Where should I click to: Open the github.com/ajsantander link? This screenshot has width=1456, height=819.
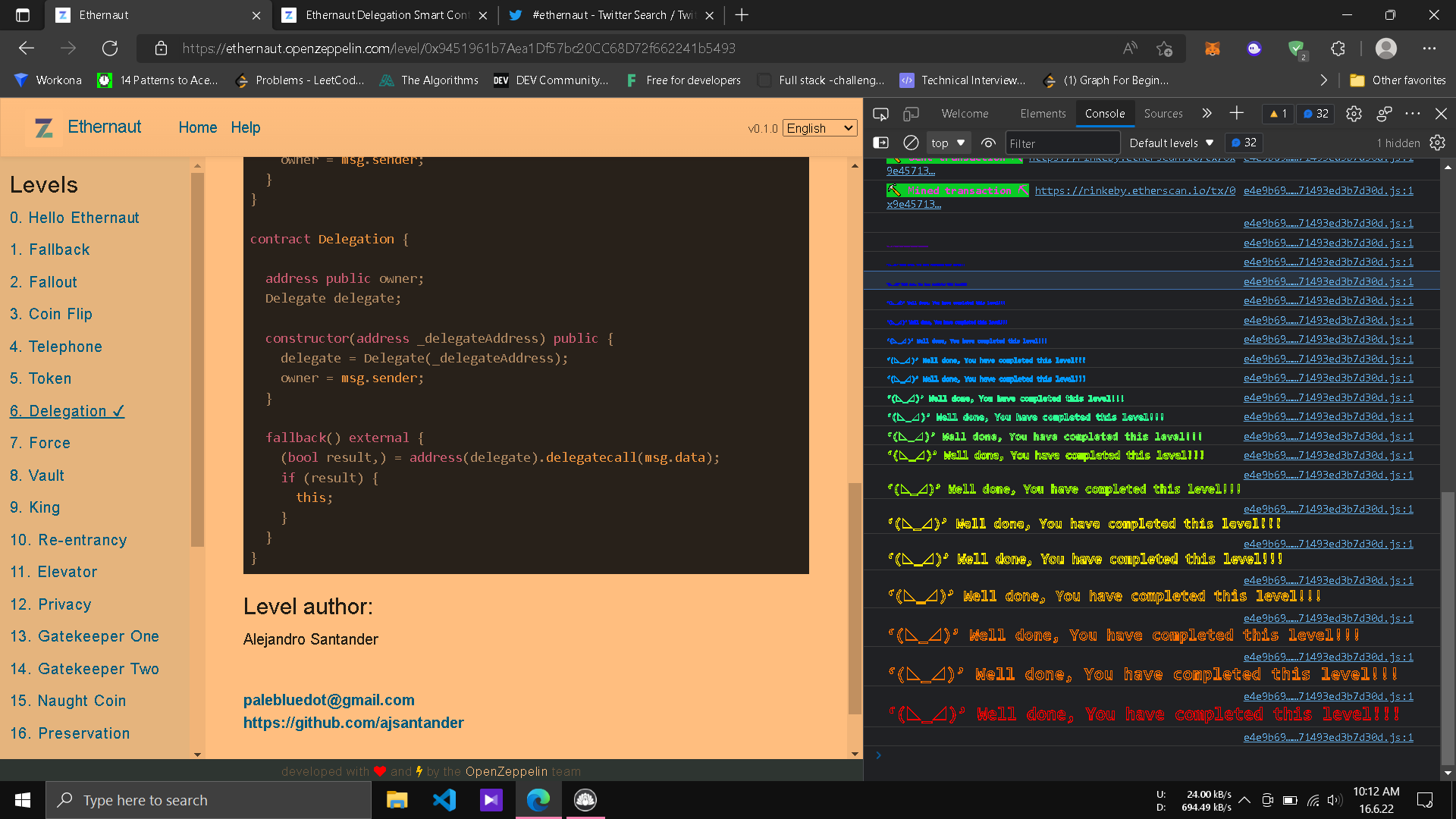[x=353, y=723]
